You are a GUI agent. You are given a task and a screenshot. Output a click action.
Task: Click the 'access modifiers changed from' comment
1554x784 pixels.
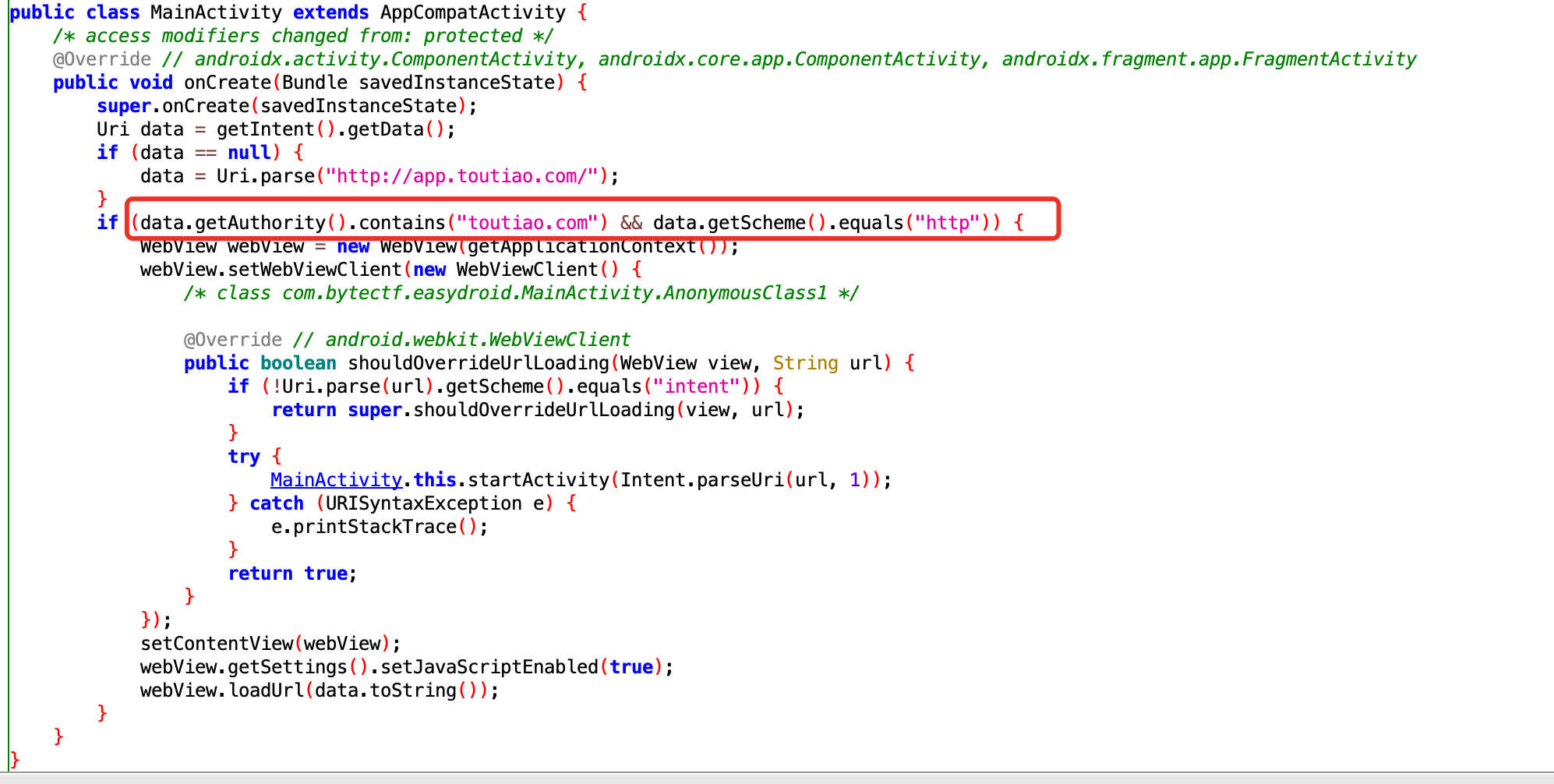coord(304,36)
